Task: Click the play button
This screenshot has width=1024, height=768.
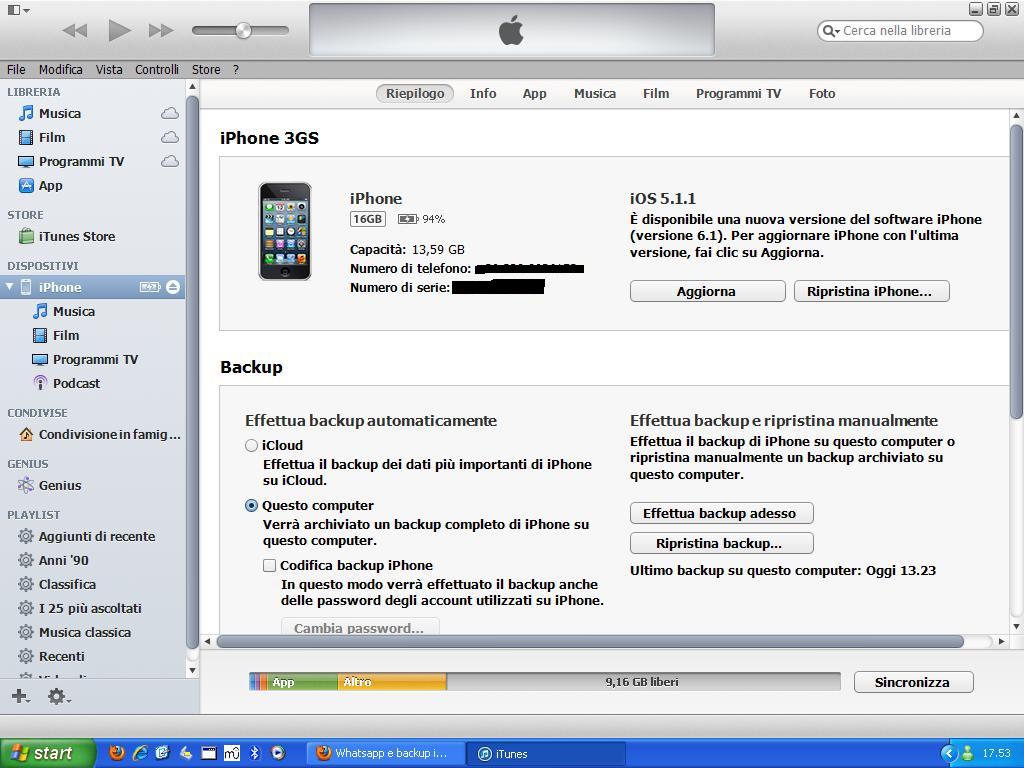Action: 119,30
